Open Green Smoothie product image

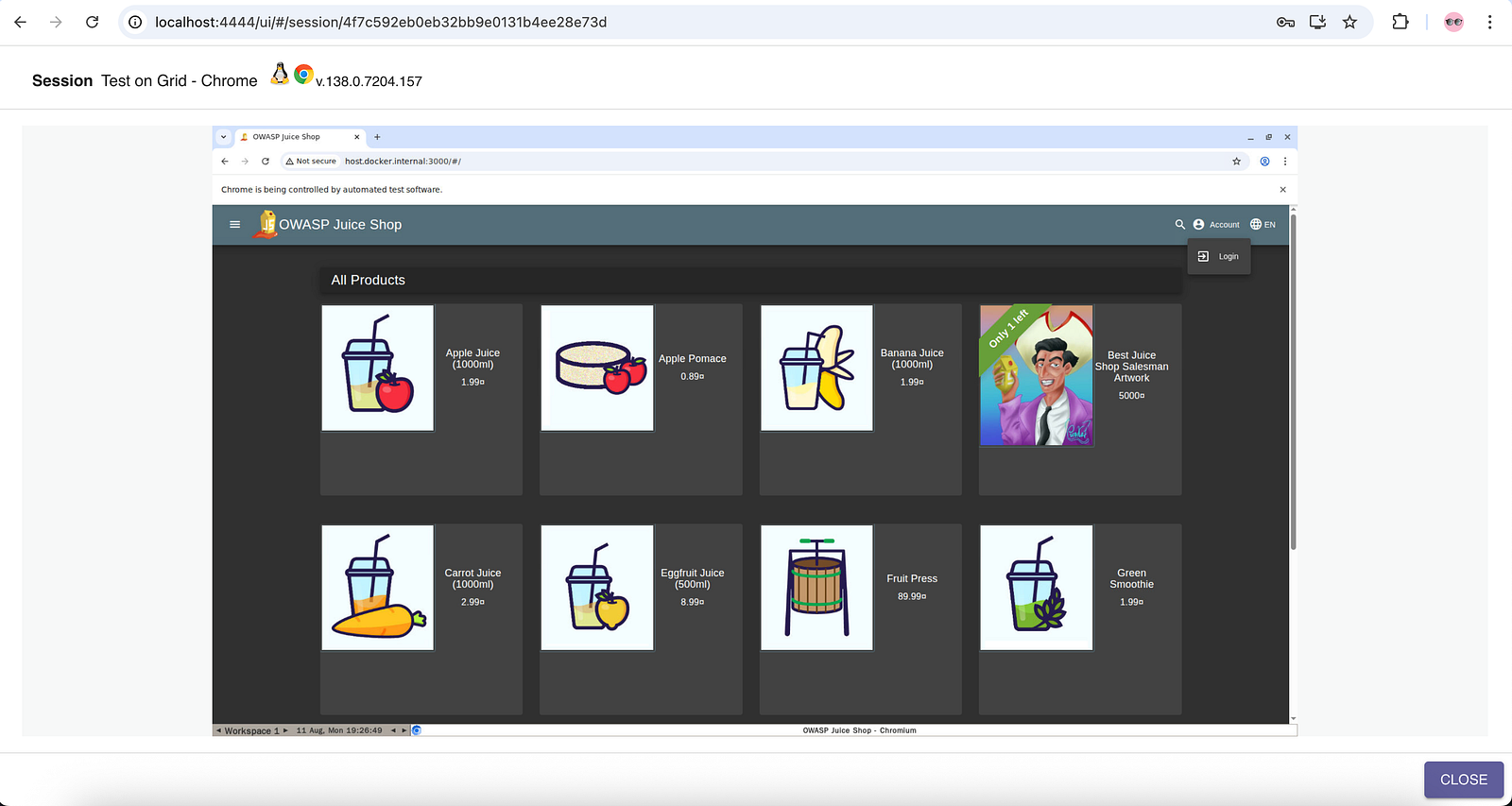[x=1037, y=588]
